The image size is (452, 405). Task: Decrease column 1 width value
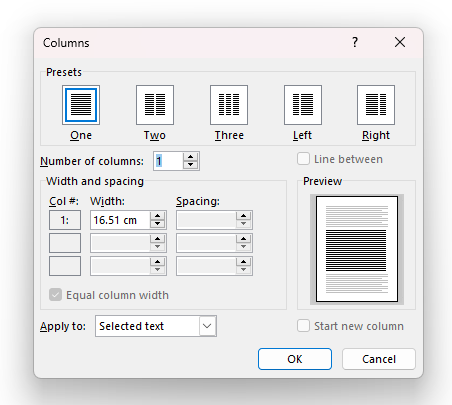point(157,224)
